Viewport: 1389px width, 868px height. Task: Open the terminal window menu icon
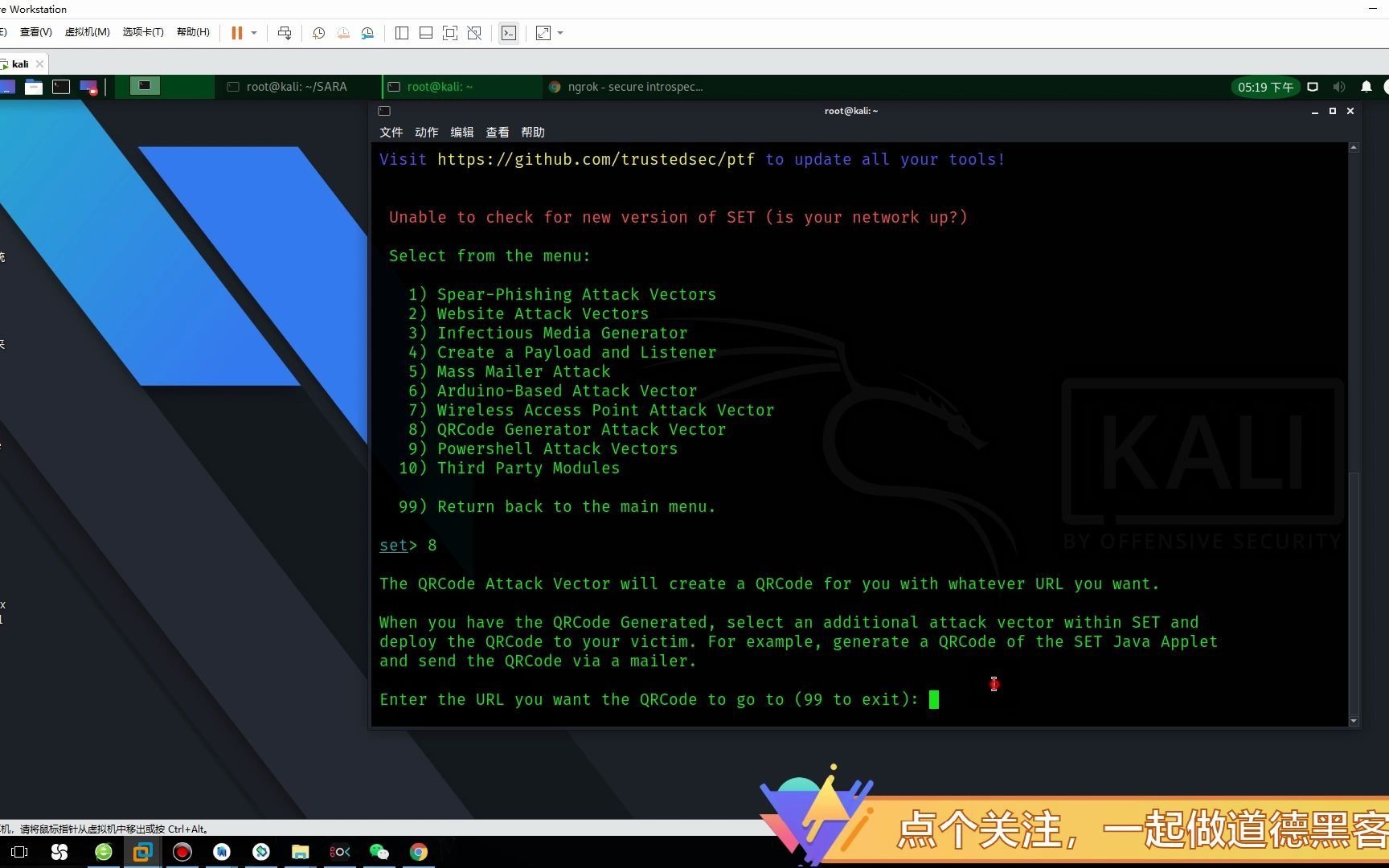click(x=384, y=111)
